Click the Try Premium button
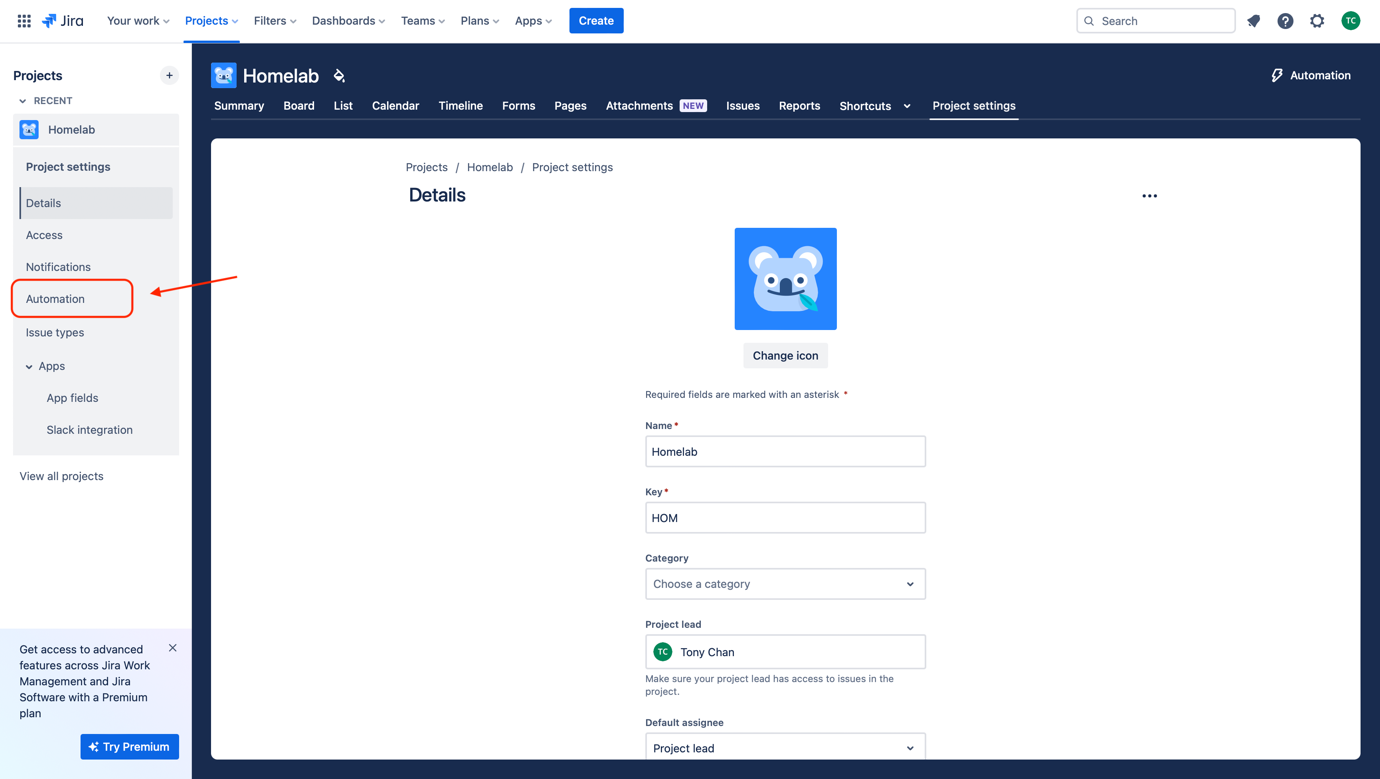 click(x=129, y=747)
